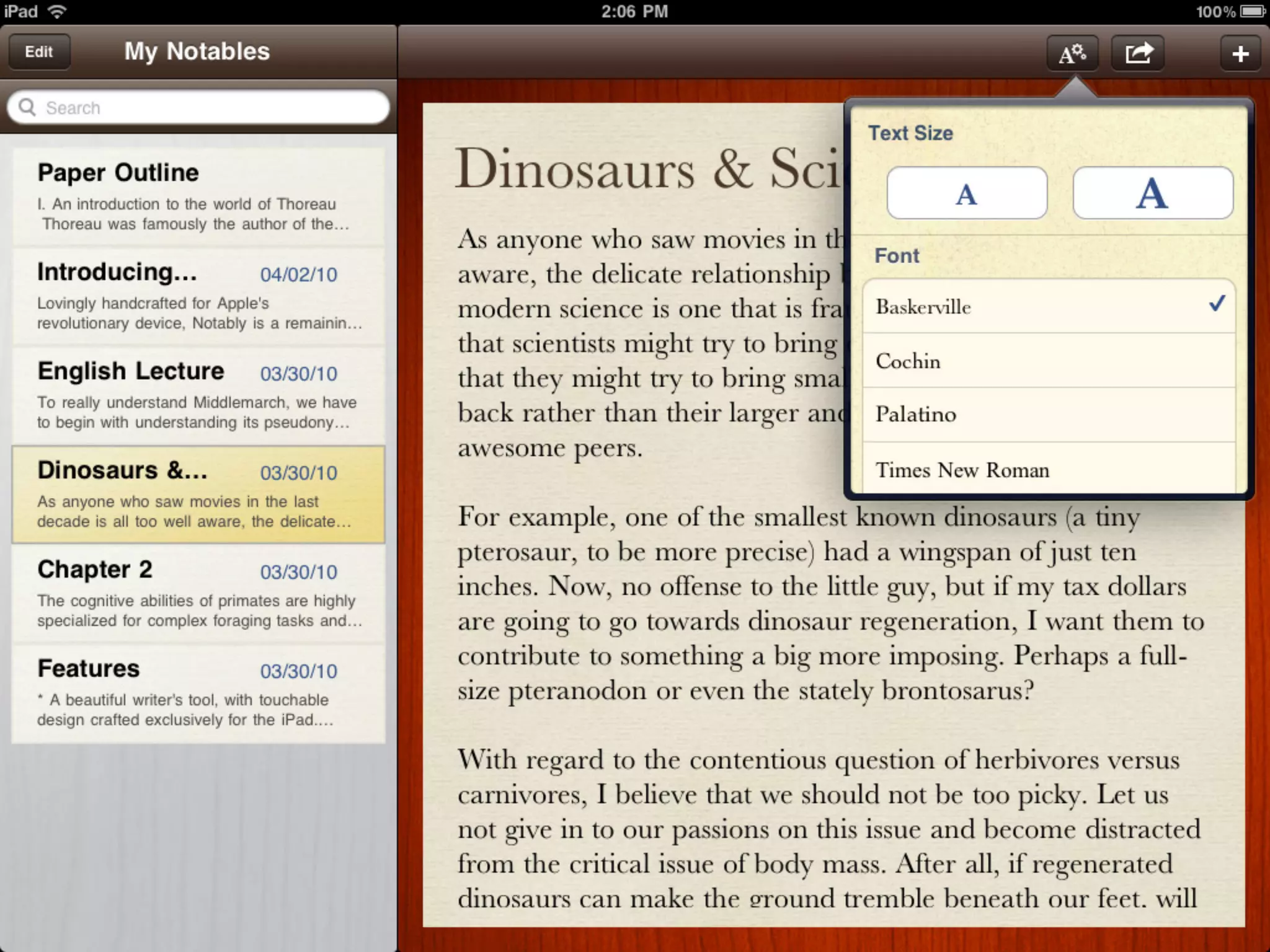Tap the share/export arrow icon
This screenshot has height=952, width=1270.
pos(1138,53)
